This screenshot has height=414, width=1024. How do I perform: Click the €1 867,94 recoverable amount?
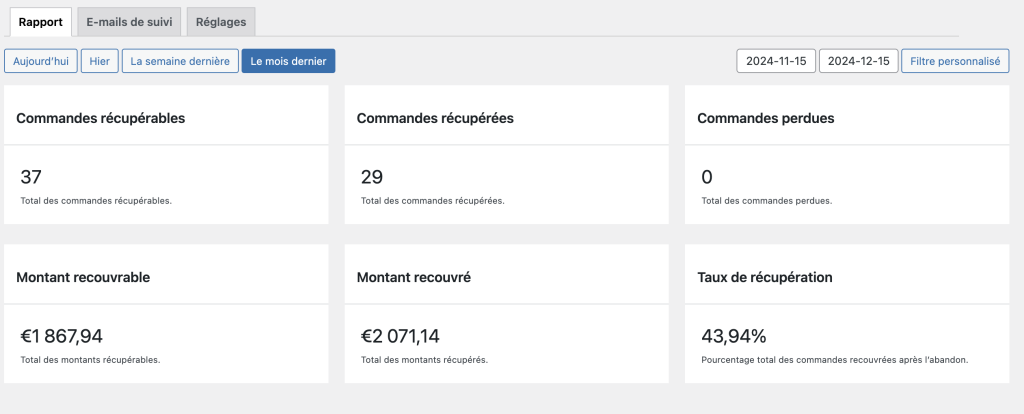tap(63, 337)
